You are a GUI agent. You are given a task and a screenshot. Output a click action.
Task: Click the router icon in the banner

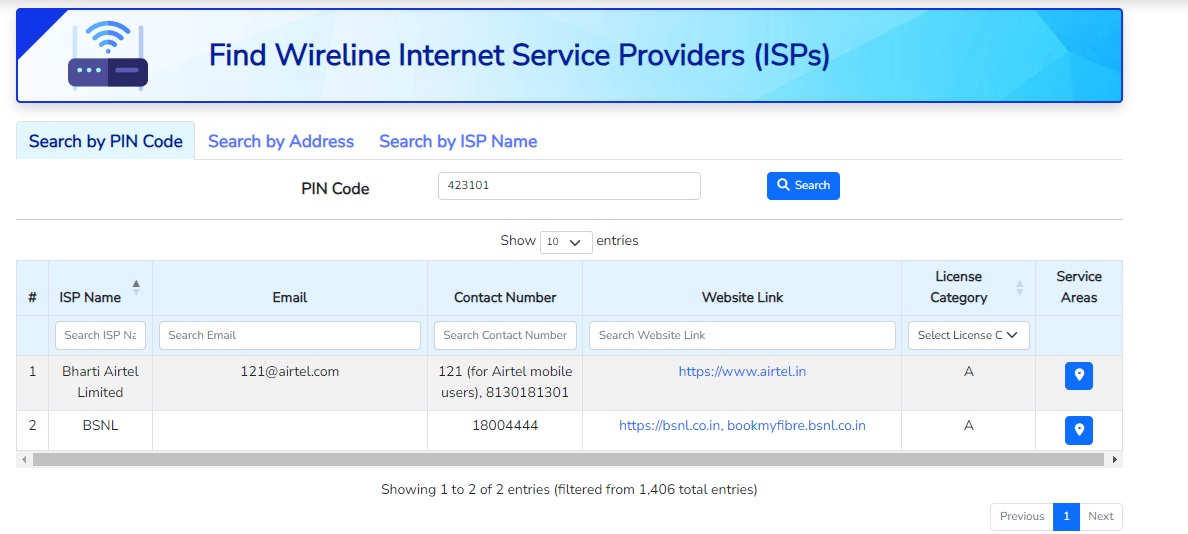click(108, 56)
